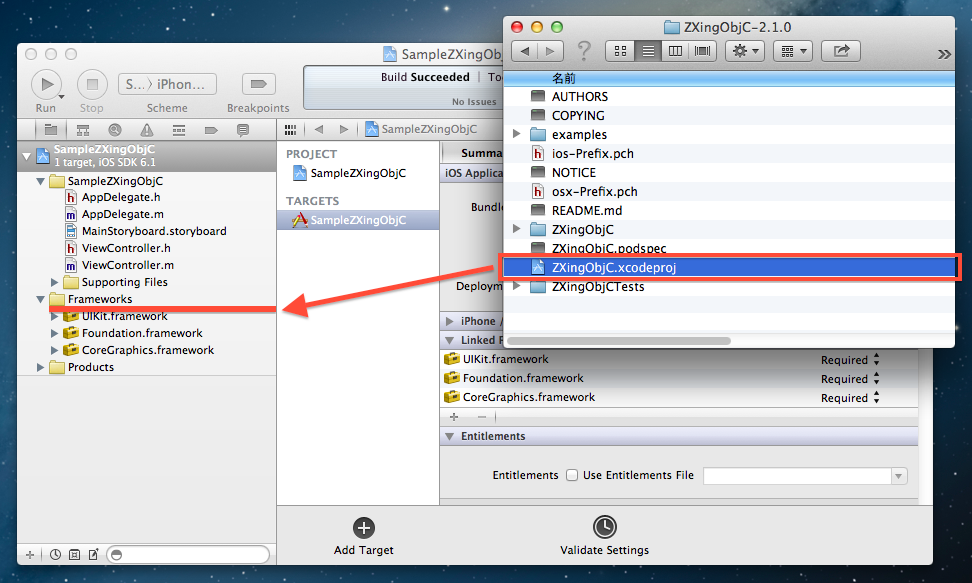This screenshot has height=583, width=972.
Task: Show the Issue navigator warning icon
Action: click(x=147, y=130)
